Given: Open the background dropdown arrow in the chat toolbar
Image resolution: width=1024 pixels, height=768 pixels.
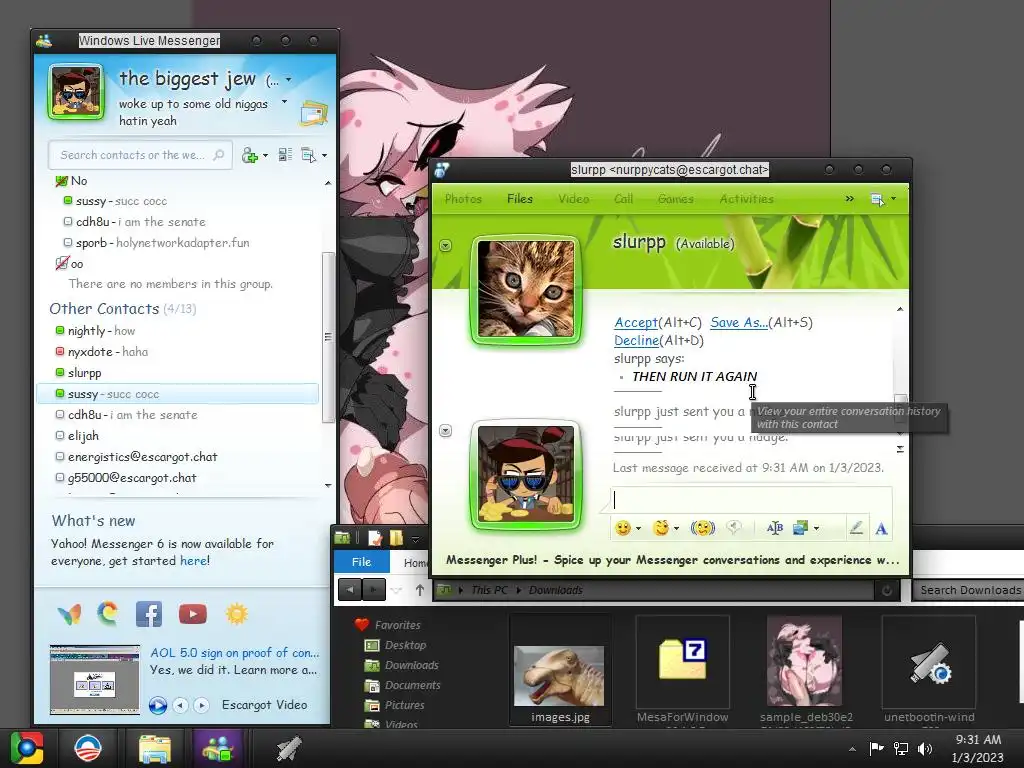Looking at the screenshot, I should click(816, 528).
